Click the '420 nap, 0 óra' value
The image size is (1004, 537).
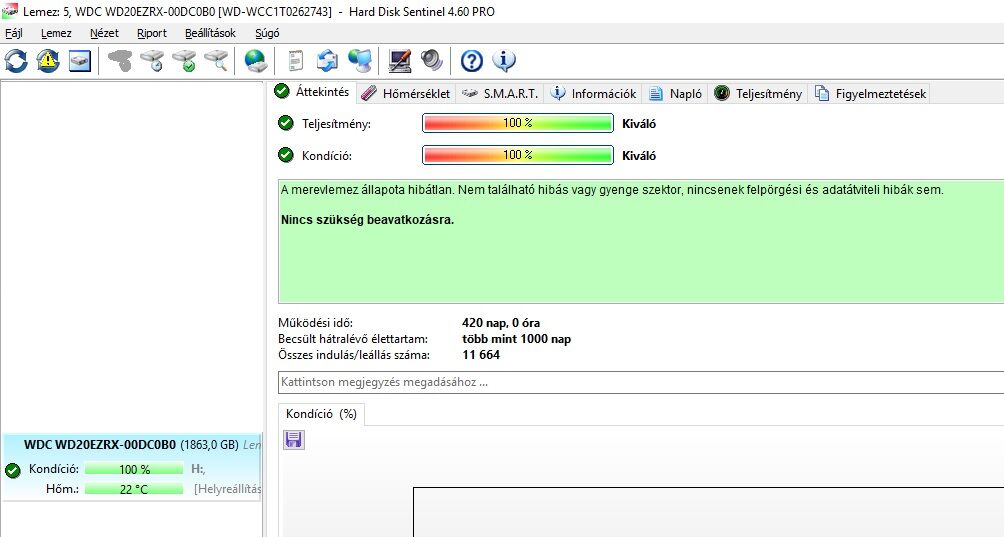click(x=501, y=323)
